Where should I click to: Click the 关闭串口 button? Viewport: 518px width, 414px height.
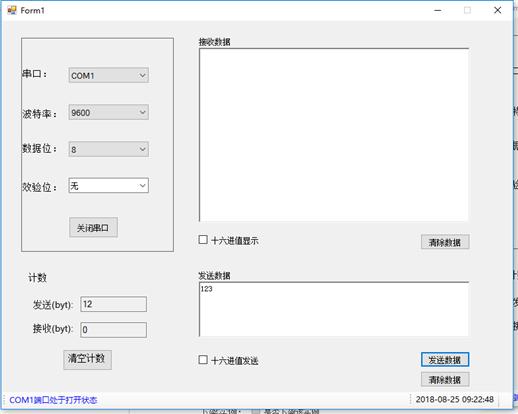93,228
